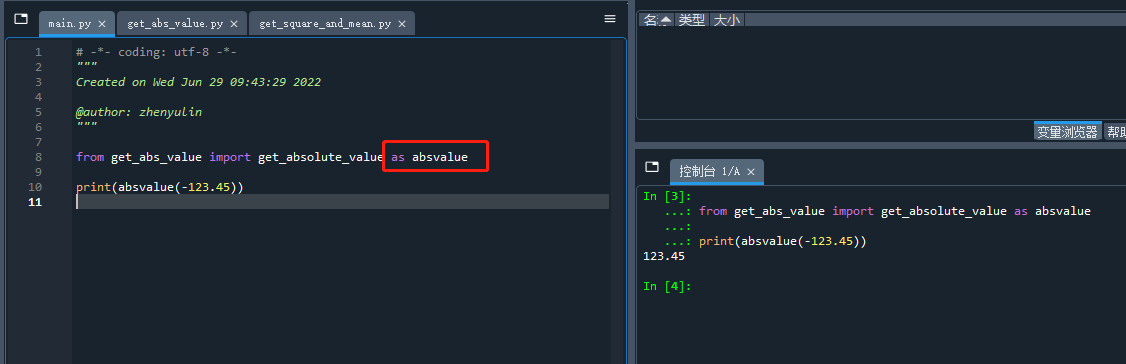
Task: Open the console browse tabs icon
Action: coord(652,167)
